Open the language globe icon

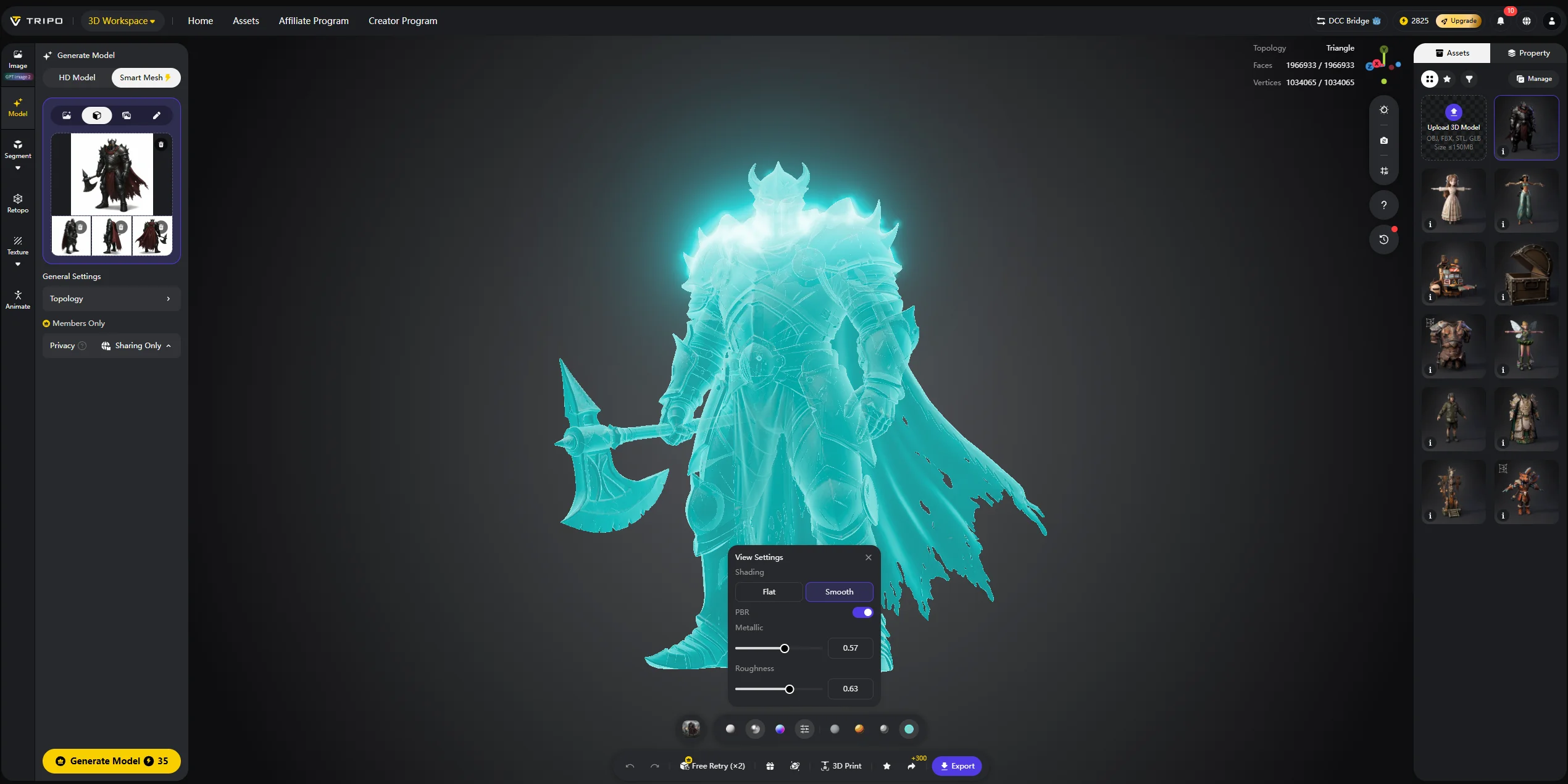[1527, 21]
